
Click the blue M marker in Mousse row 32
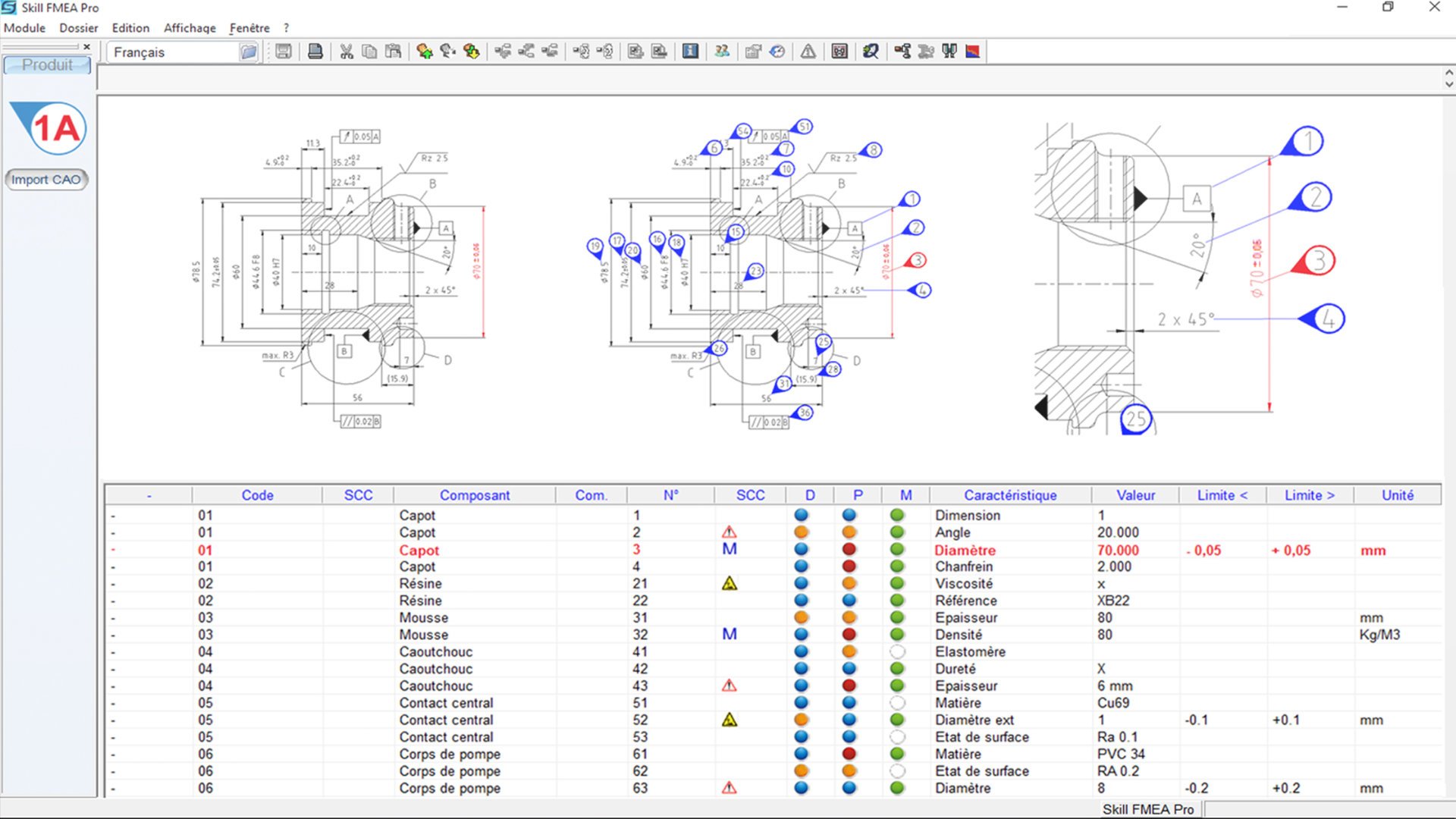[730, 634]
